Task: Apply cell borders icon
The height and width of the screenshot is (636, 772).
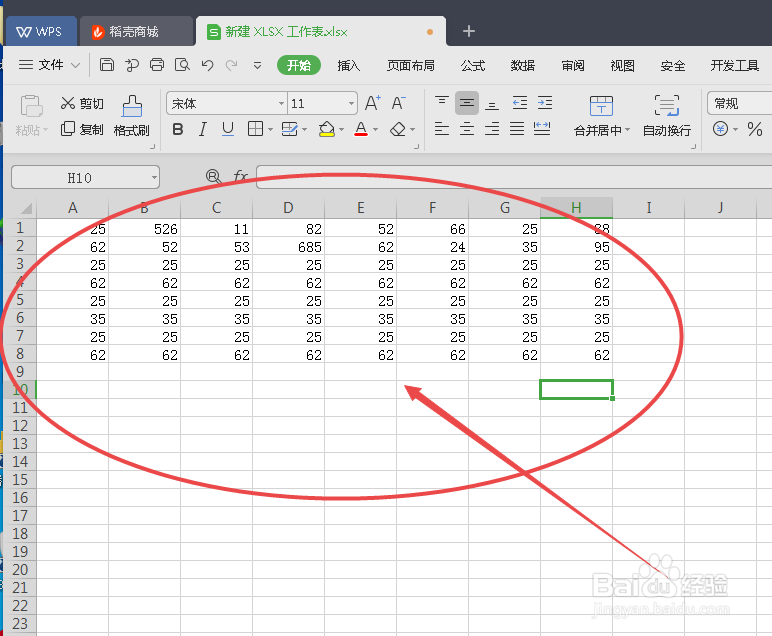Action: point(255,129)
